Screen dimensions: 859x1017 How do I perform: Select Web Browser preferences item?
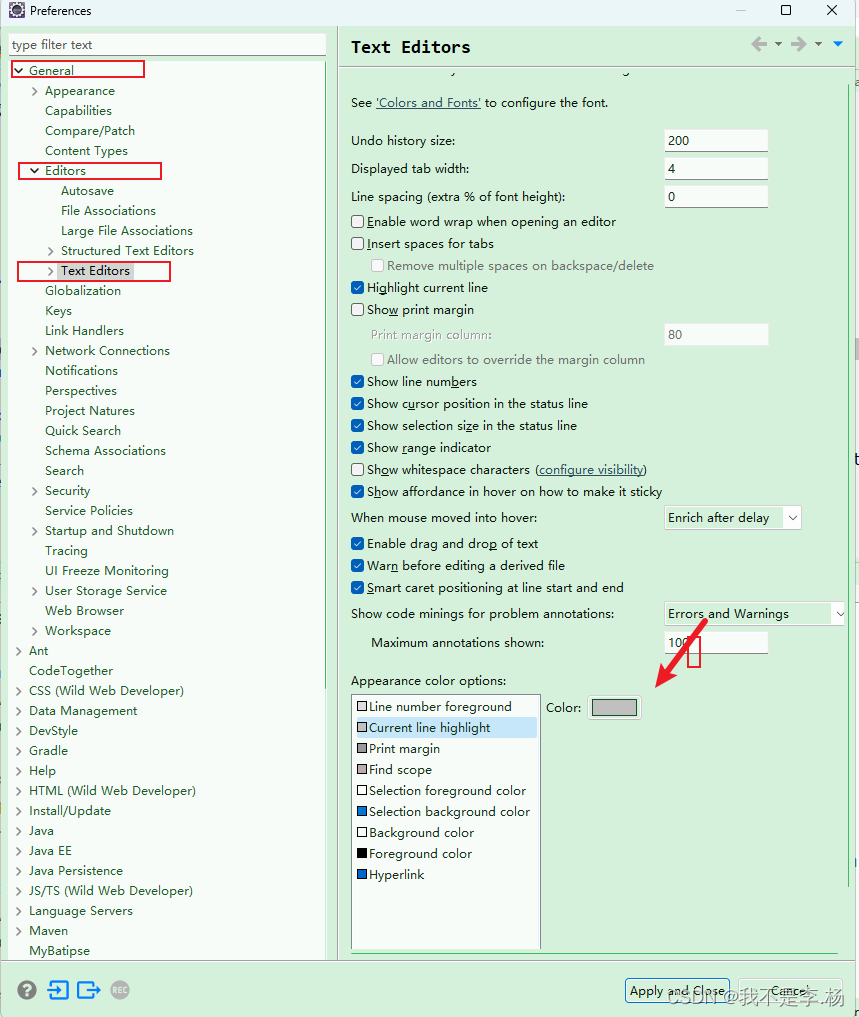tap(84, 611)
